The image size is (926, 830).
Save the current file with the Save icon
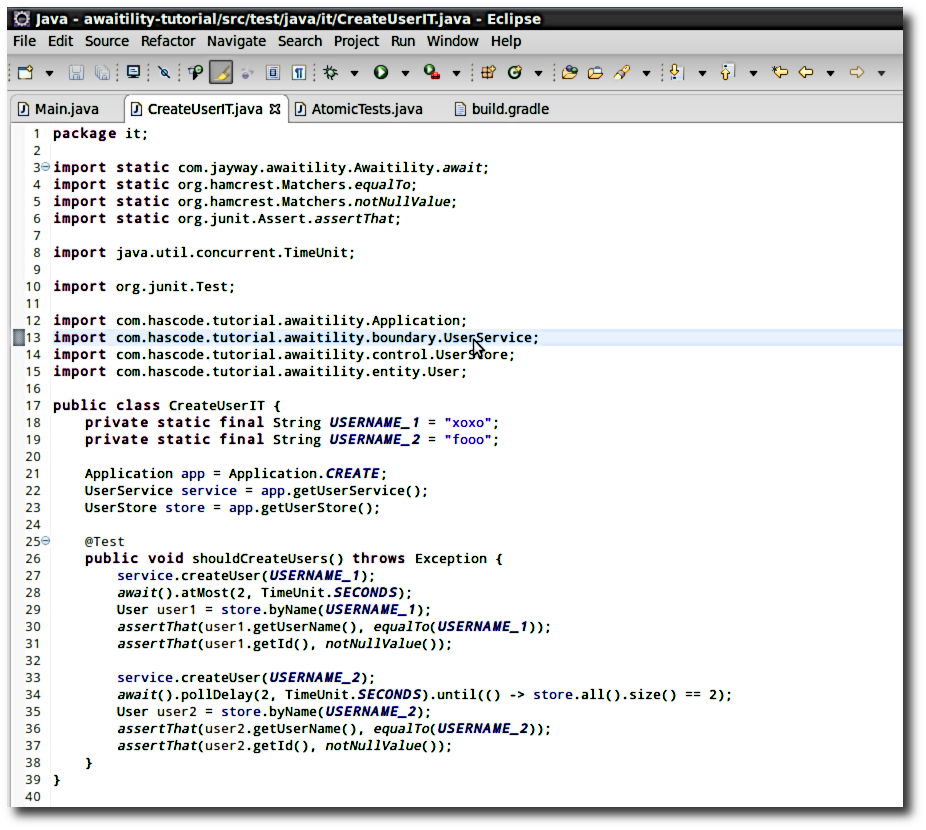click(78, 72)
